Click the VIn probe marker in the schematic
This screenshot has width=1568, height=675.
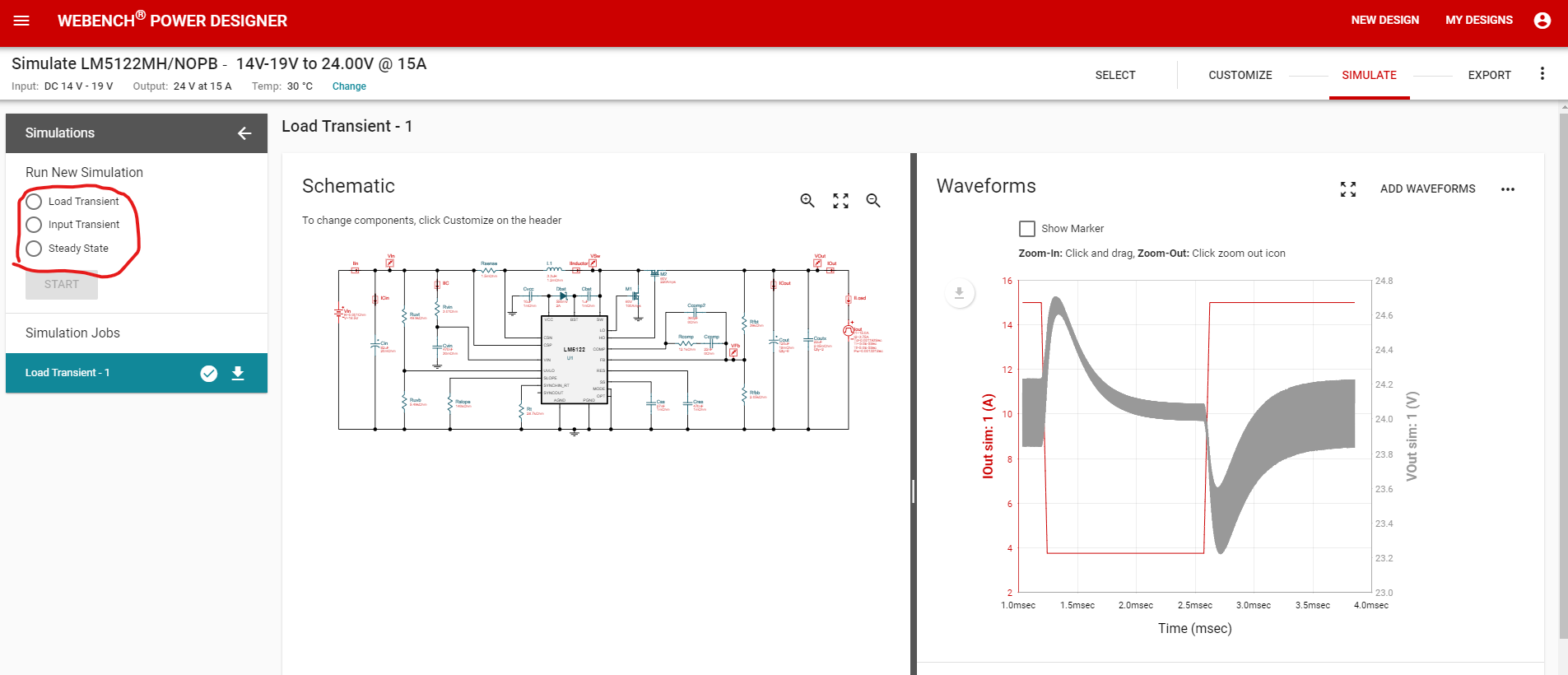(x=390, y=263)
